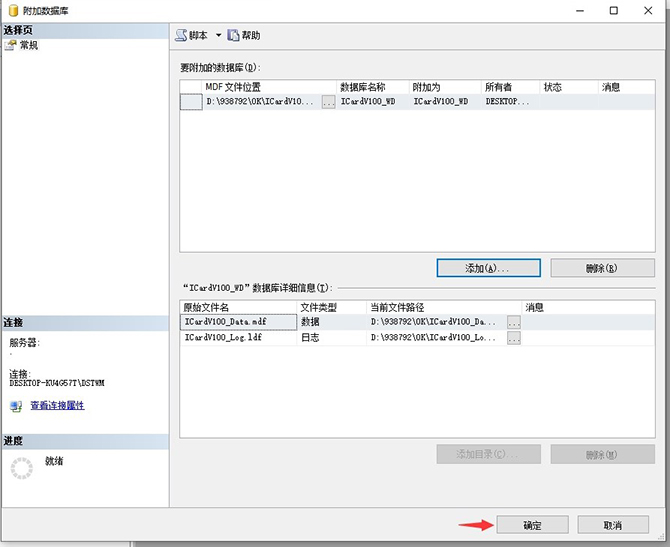Open the Script dropdown arrow
670x547 pixels.
point(218,35)
